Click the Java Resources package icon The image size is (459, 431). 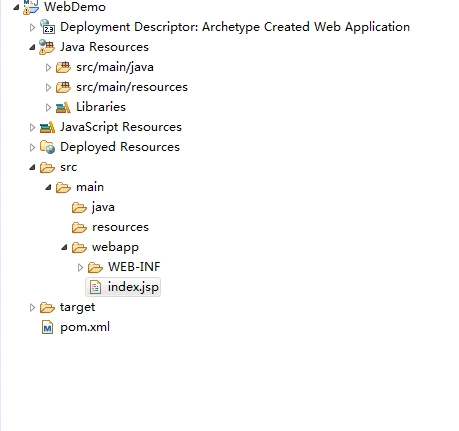pyautogui.click(x=47, y=47)
